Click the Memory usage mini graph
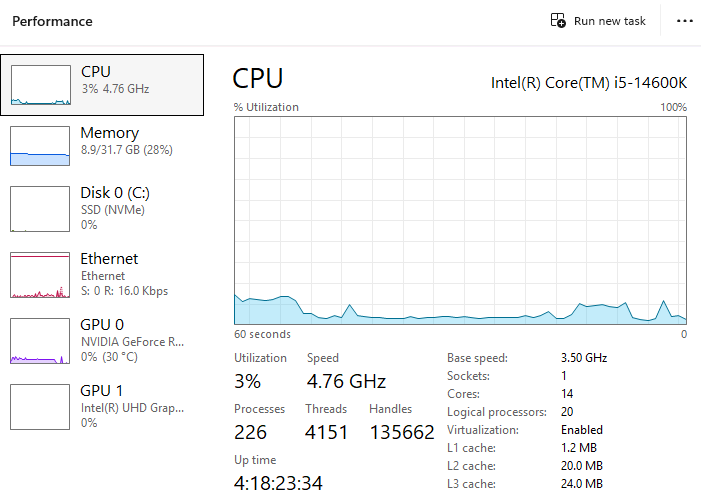 40,145
